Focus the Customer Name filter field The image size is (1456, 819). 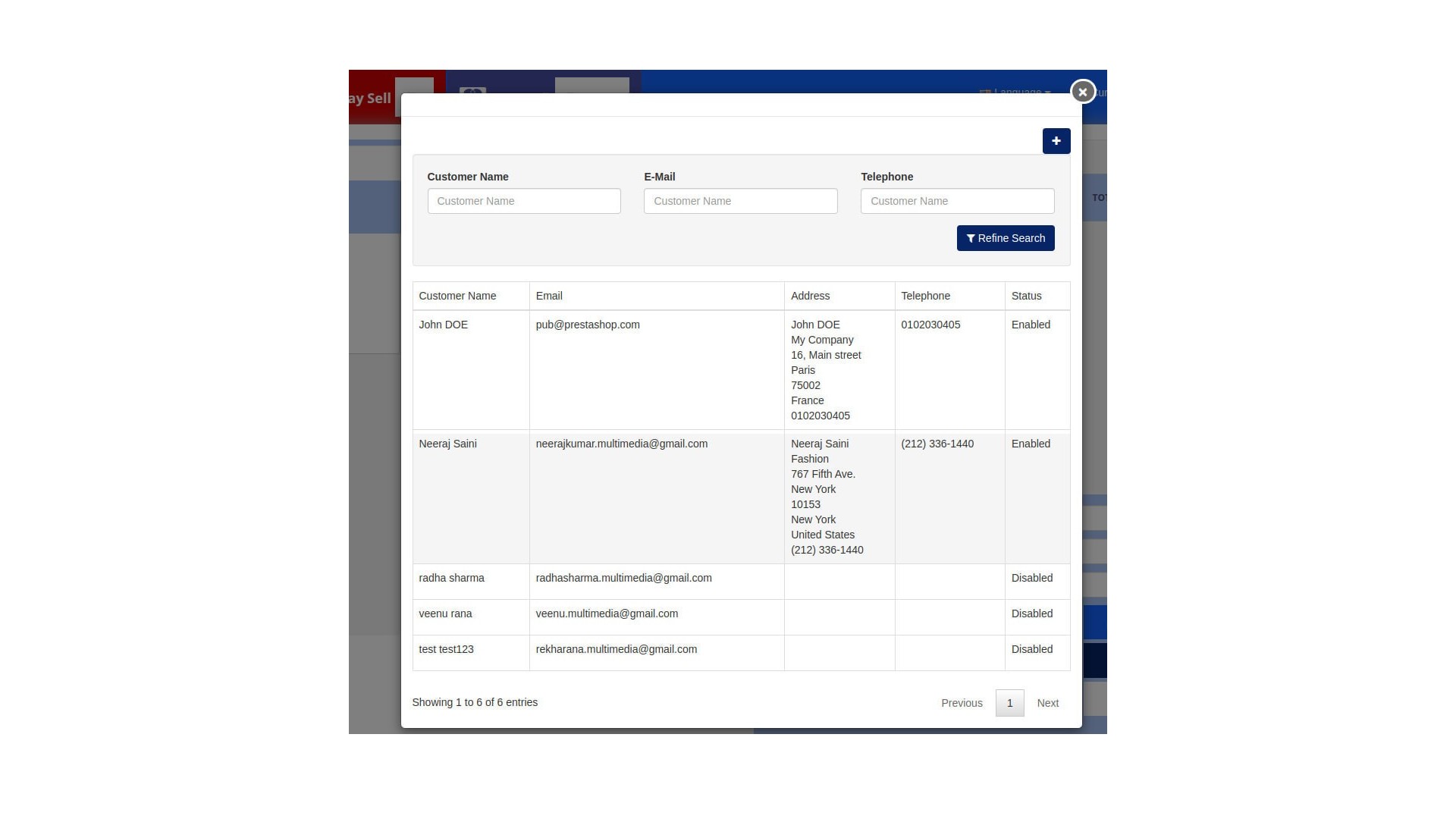[x=523, y=201]
